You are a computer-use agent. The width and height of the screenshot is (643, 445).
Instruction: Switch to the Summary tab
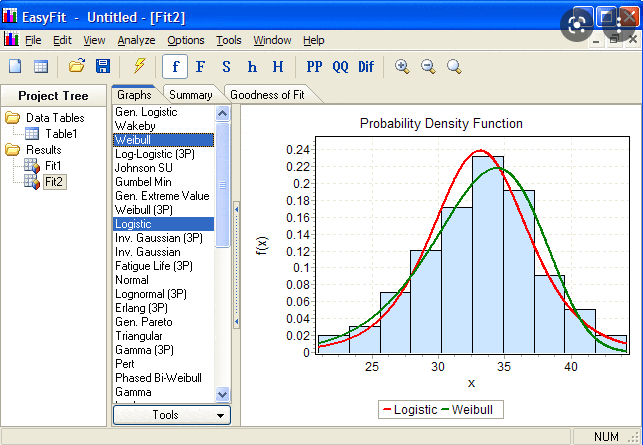coord(191,95)
